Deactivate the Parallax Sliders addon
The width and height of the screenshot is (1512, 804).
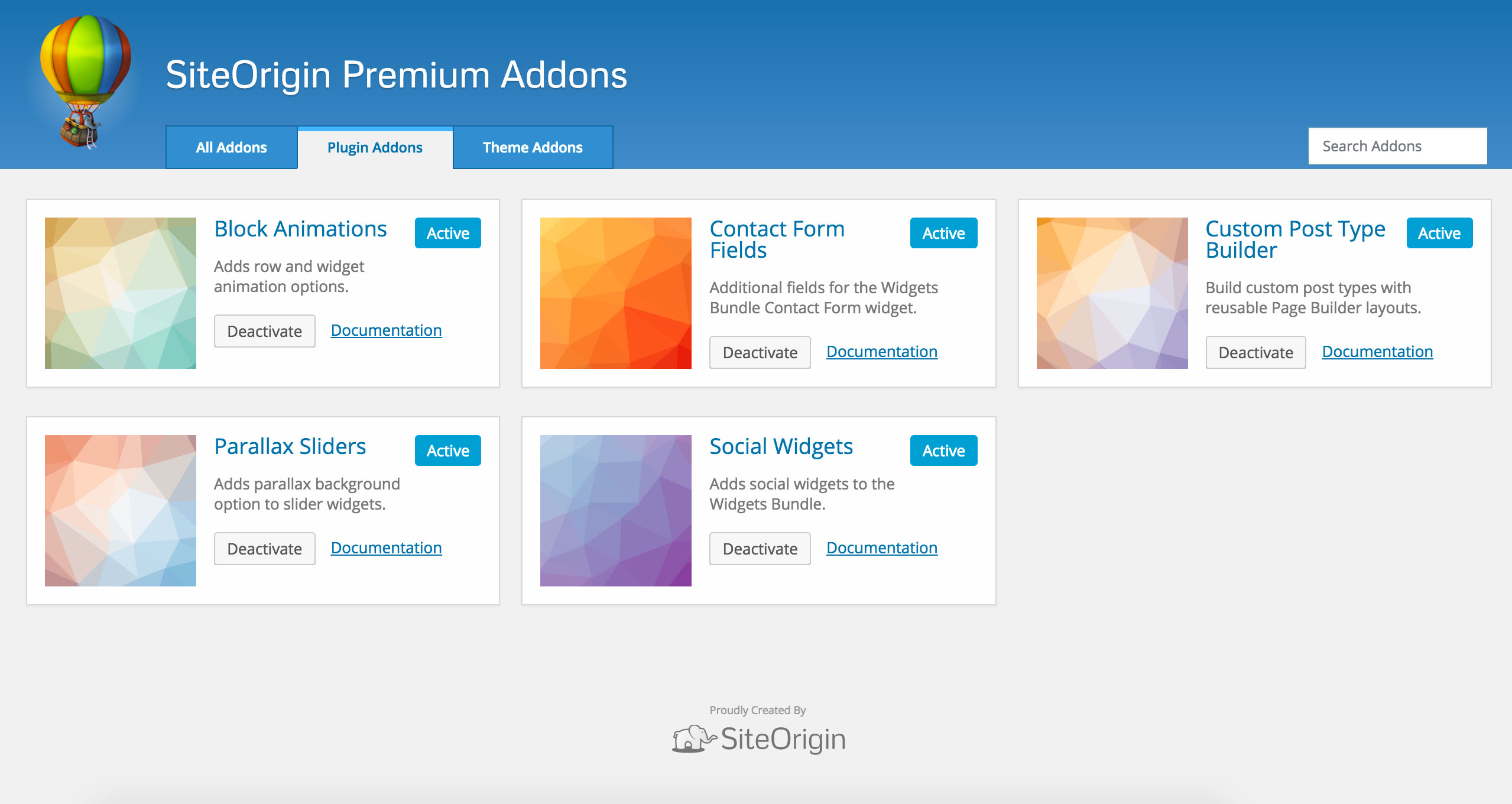264,549
